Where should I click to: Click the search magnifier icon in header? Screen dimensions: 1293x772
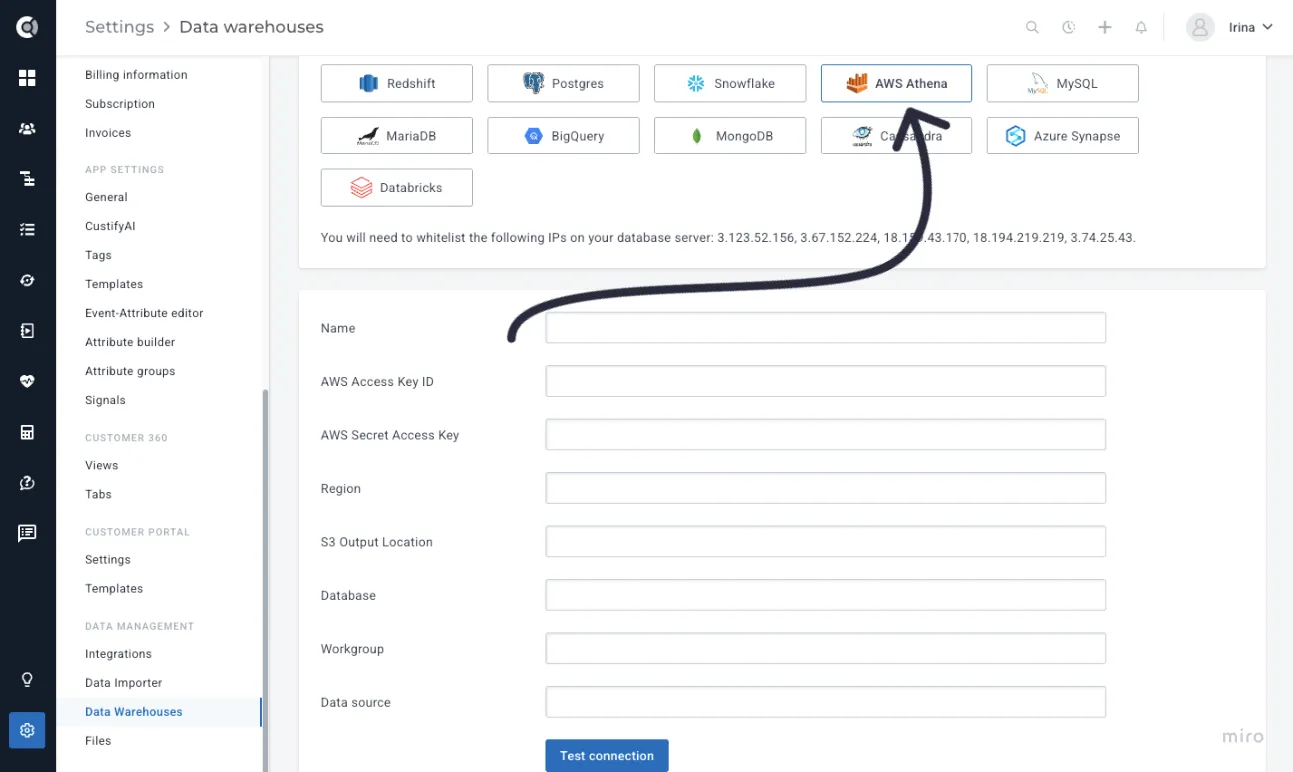tap(1032, 28)
